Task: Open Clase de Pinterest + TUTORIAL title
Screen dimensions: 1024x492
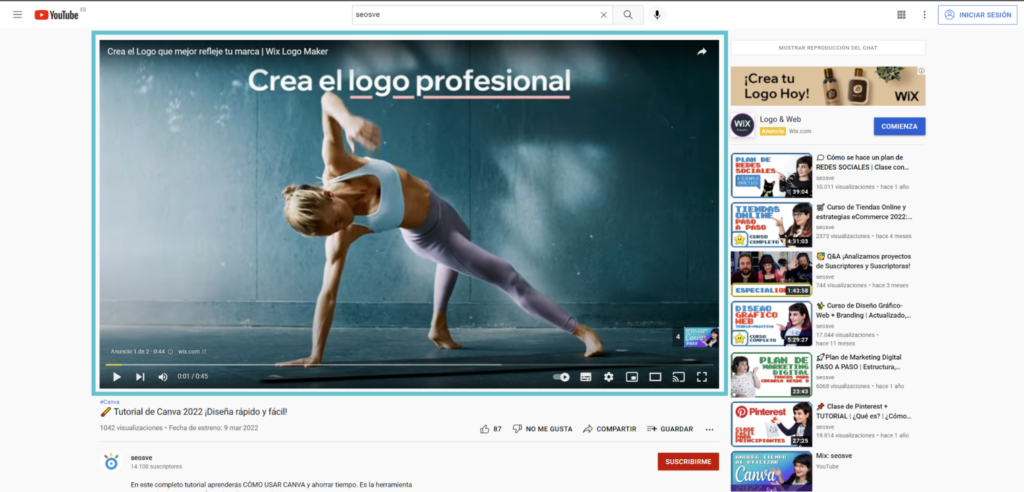Action: pyautogui.click(x=864, y=411)
